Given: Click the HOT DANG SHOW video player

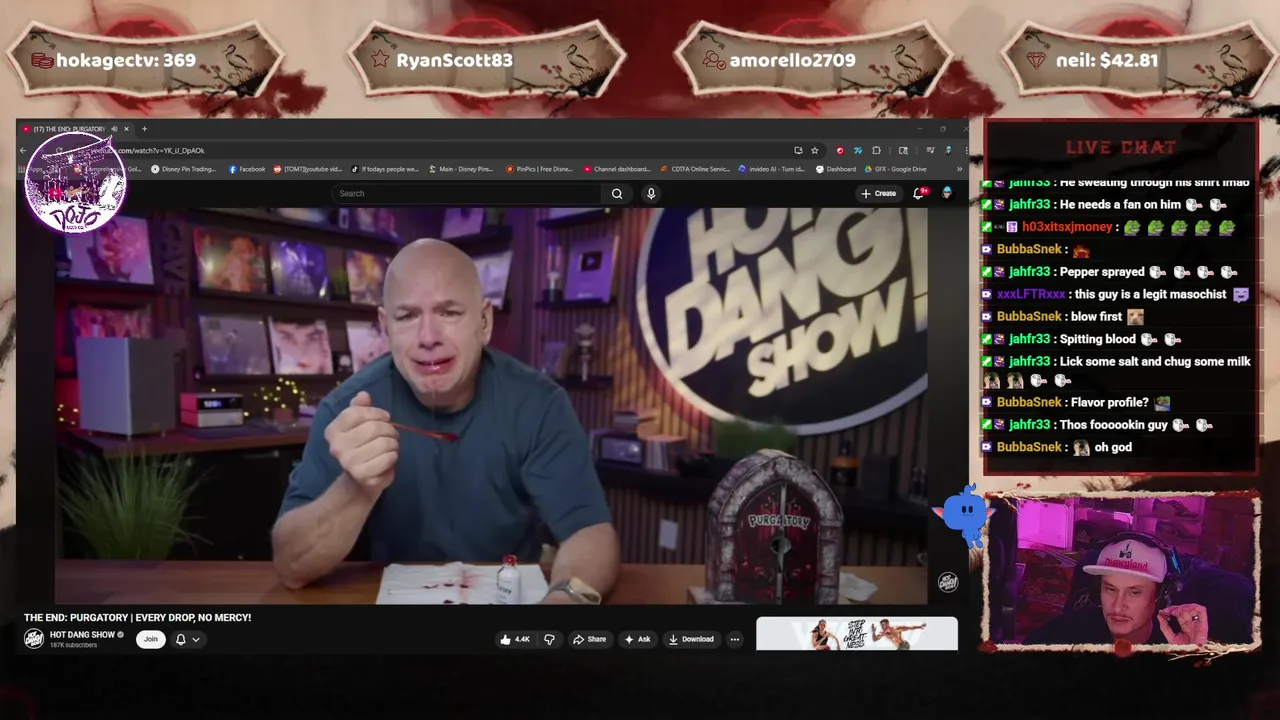Looking at the screenshot, I should (491, 406).
